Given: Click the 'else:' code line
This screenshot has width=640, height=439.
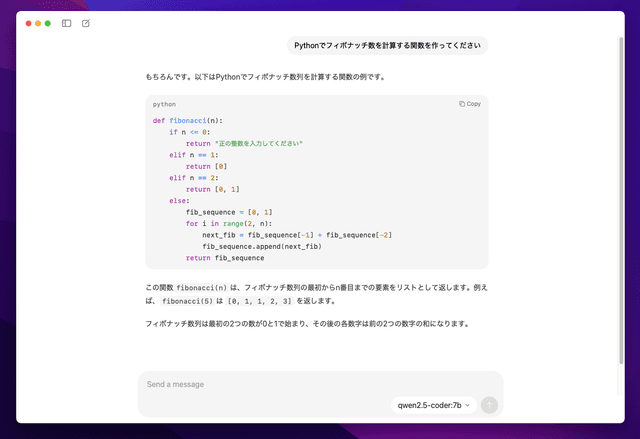Looking at the screenshot, I should pos(180,201).
